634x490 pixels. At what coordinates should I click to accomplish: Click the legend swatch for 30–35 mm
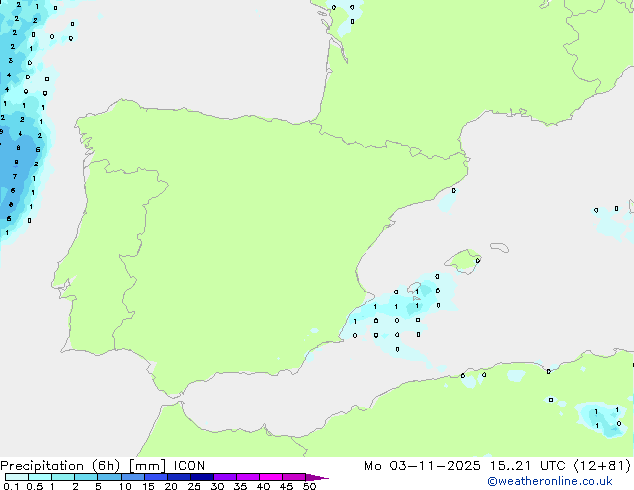(x=225, y=477)
